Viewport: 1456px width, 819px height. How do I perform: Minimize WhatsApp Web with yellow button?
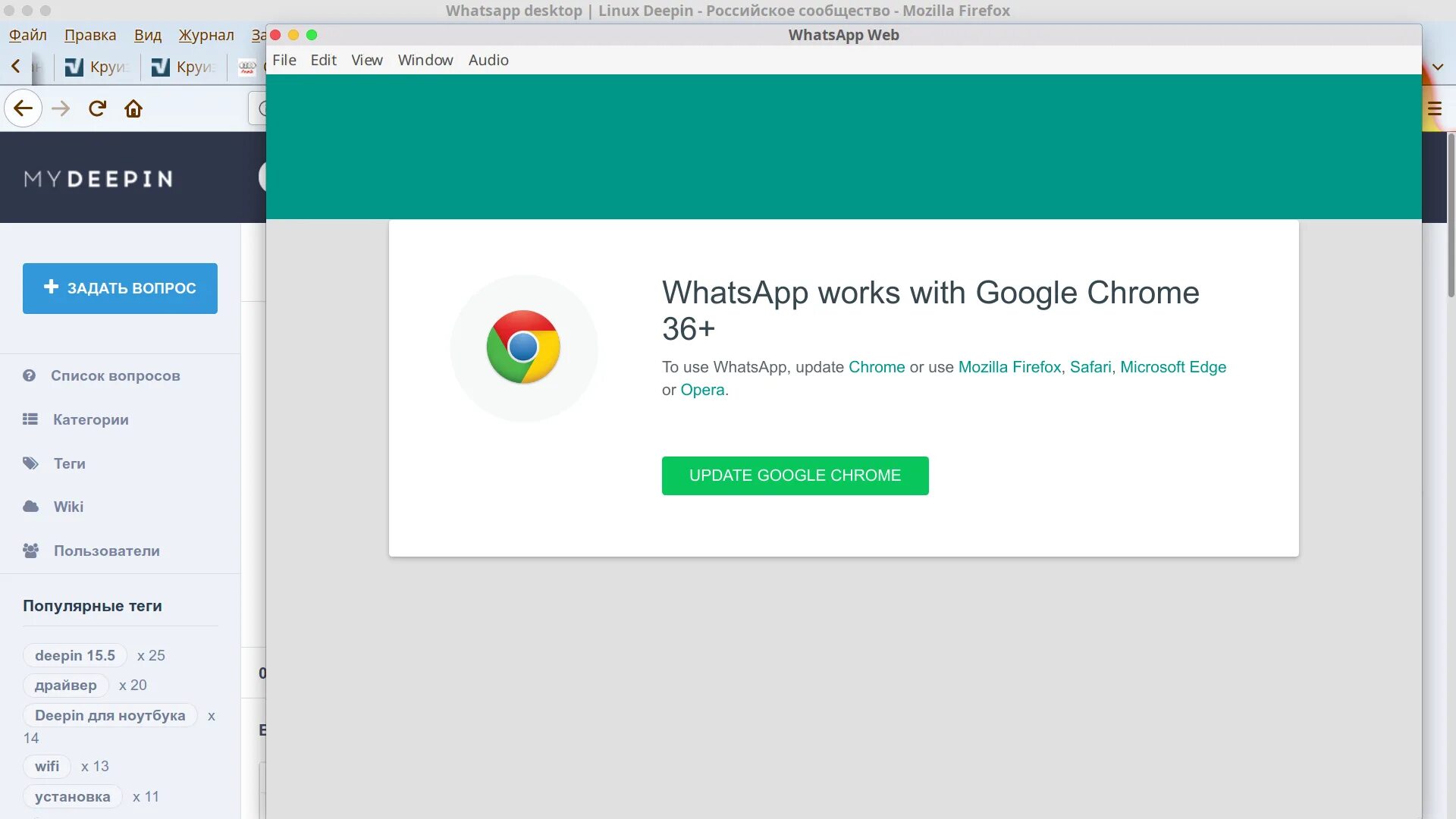pyautogui.click(x=293, y=35)
